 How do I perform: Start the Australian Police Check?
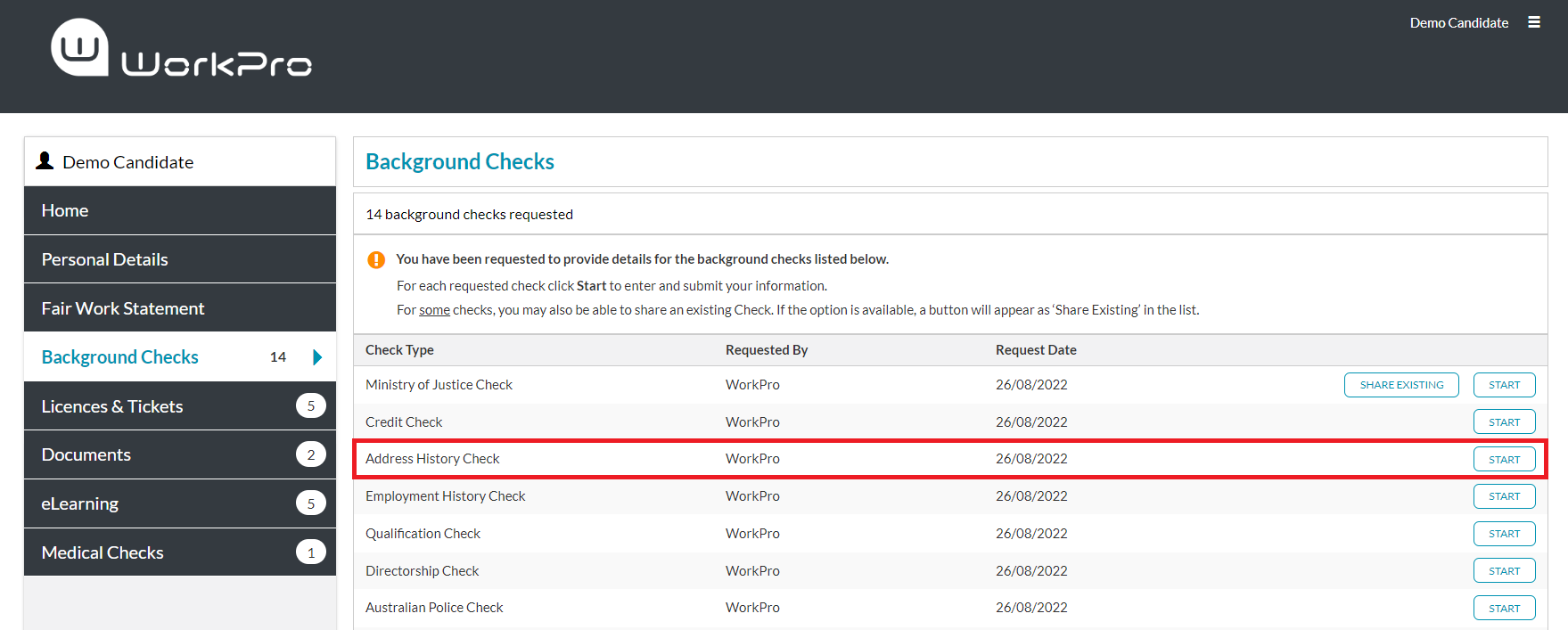pos(1505,609)
